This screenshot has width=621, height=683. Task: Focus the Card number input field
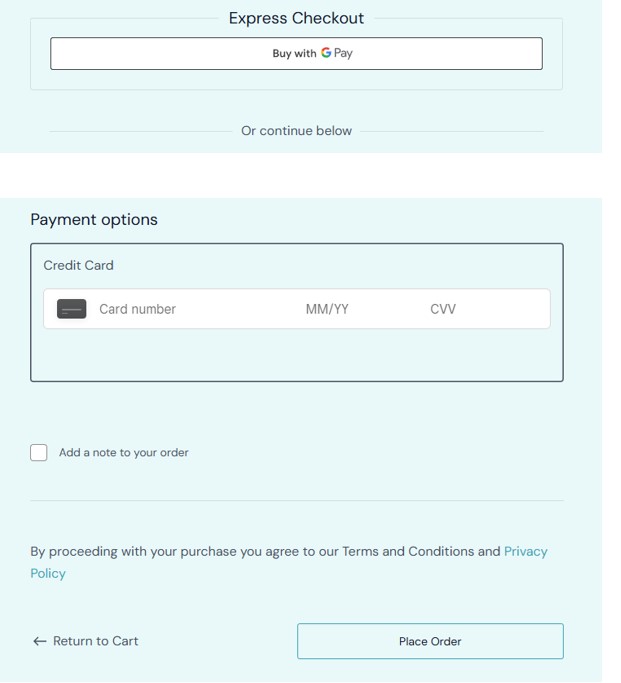pos(192,309)
